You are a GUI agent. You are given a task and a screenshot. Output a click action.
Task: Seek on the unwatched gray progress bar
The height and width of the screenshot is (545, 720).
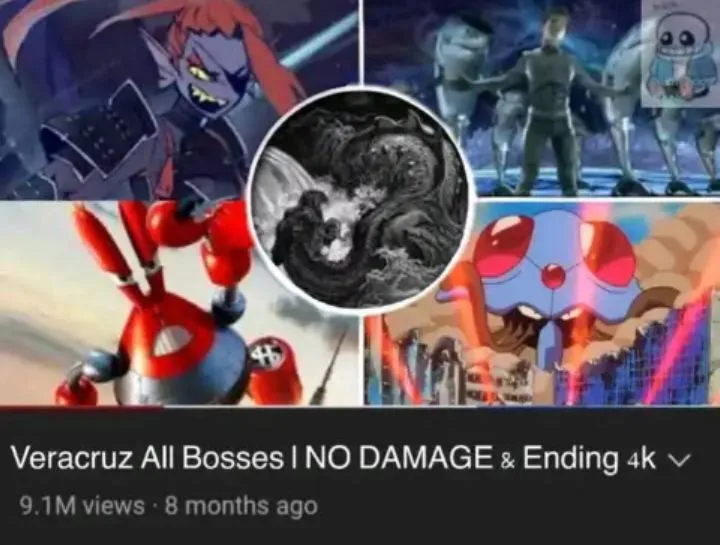[x=441, y=406]
